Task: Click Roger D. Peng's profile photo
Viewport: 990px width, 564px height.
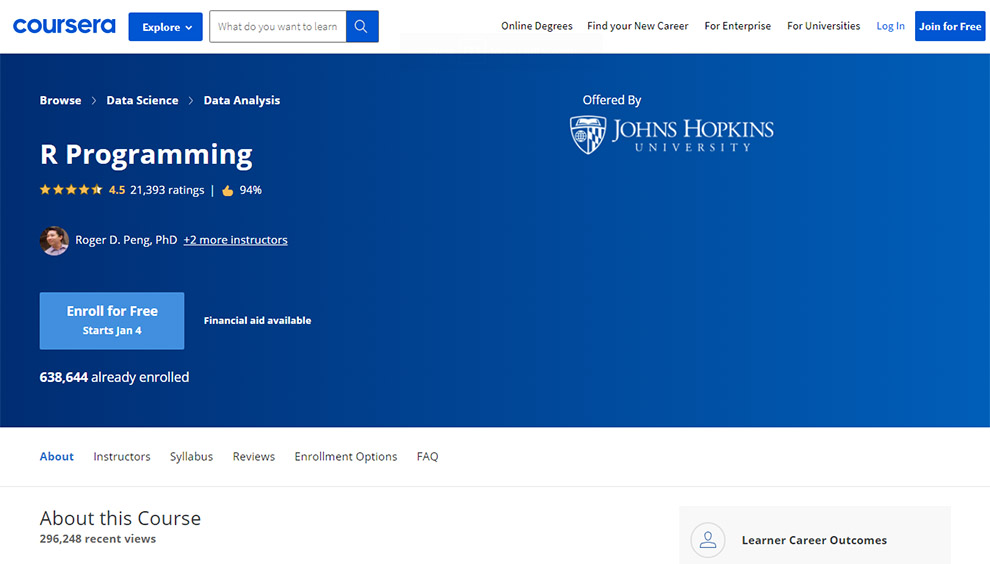Action: 54,241
